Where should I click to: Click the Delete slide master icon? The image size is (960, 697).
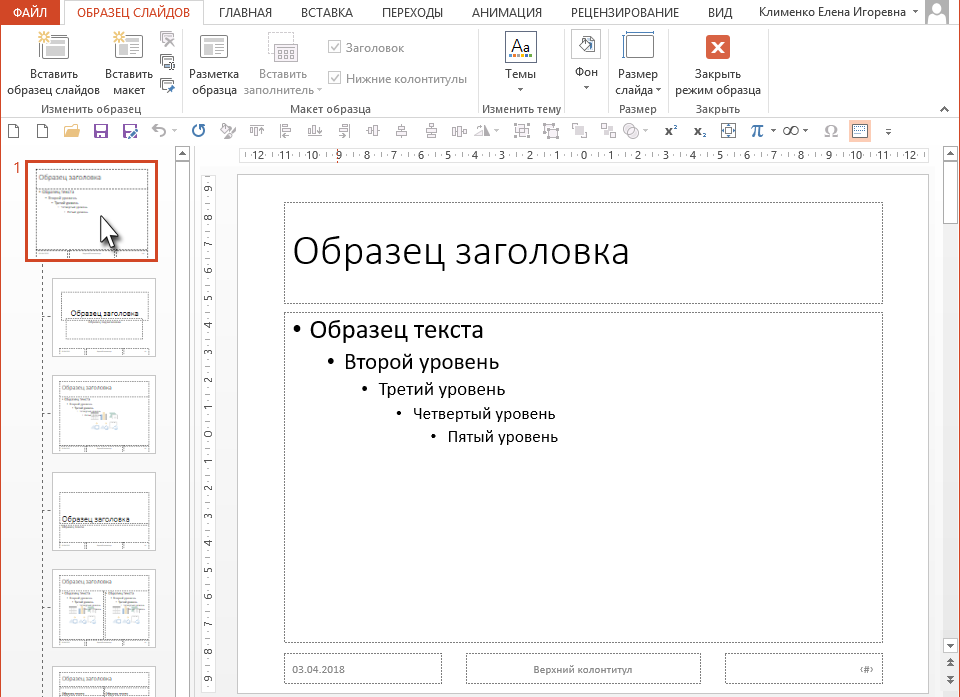tap(167, 40)
